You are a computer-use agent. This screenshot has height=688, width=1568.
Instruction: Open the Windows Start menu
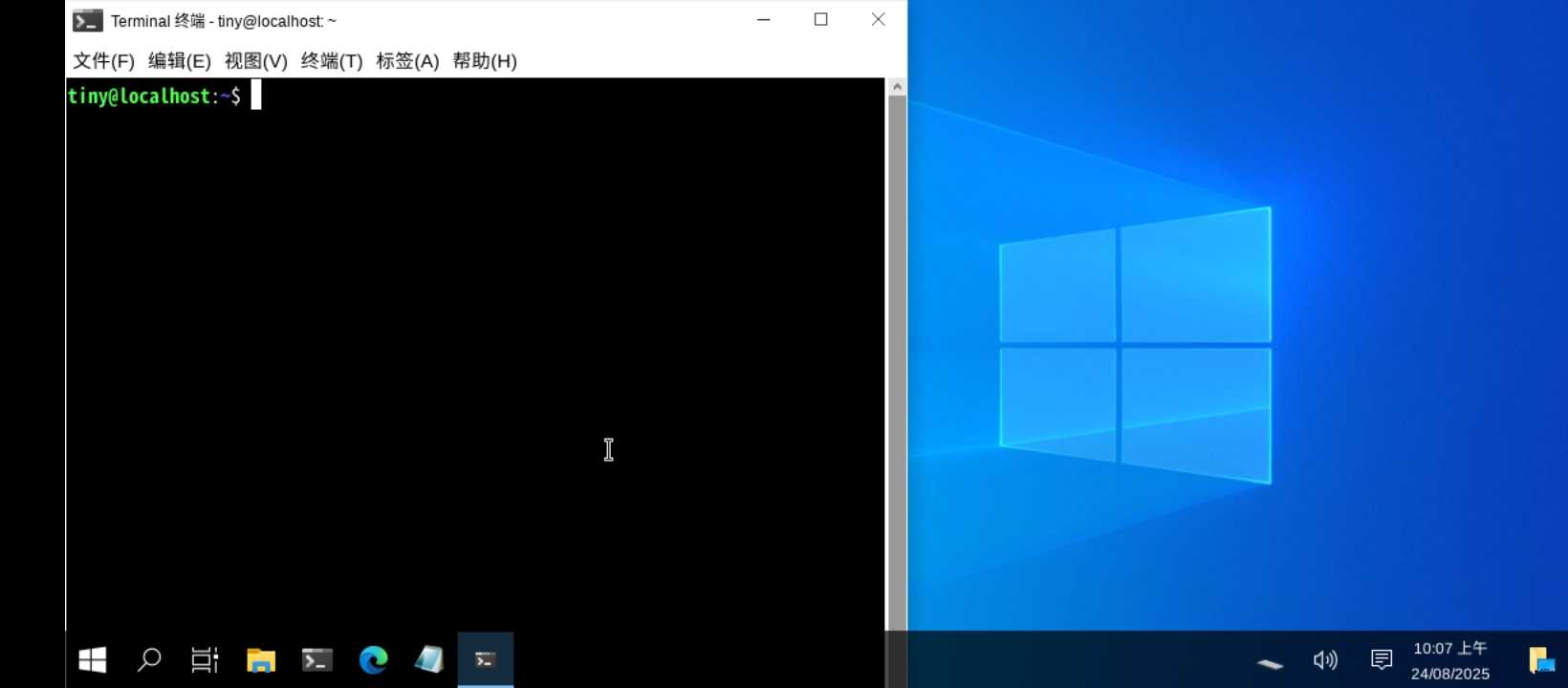pos(93,659)
